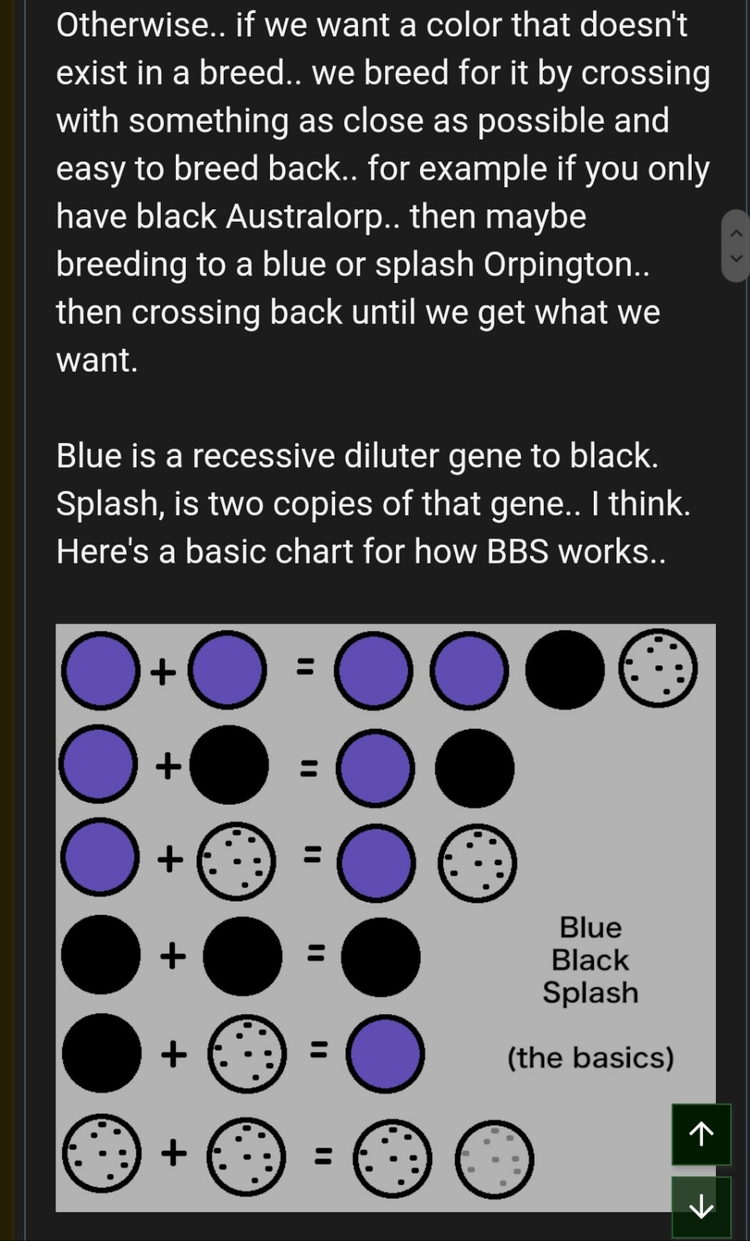Click the leftmost splash circle in the bottom row
Viewport: 750px width, 1241px height.
coord(102,1155)
